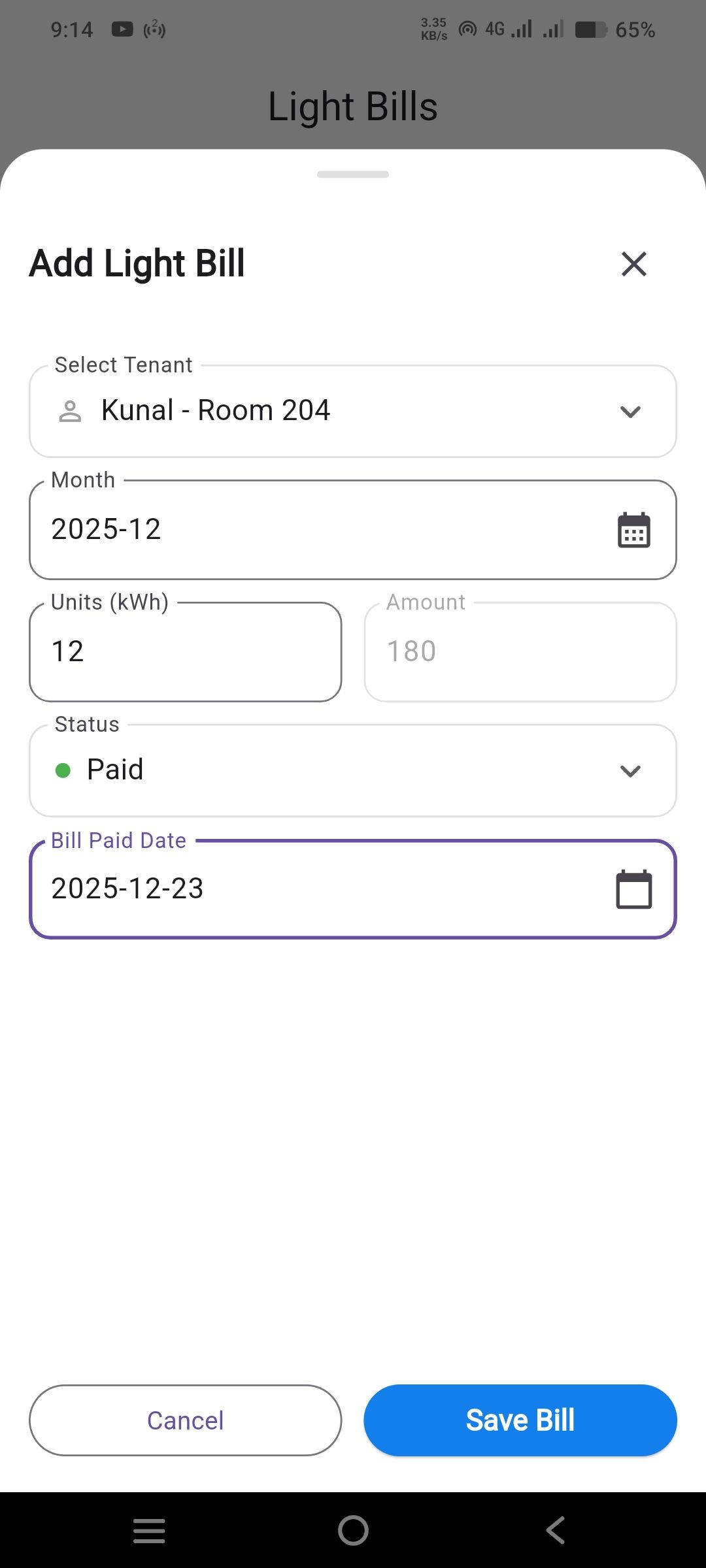Click the Units (kWh) input field
This screenshot has width=706, height=1568.
pos(186,652)
